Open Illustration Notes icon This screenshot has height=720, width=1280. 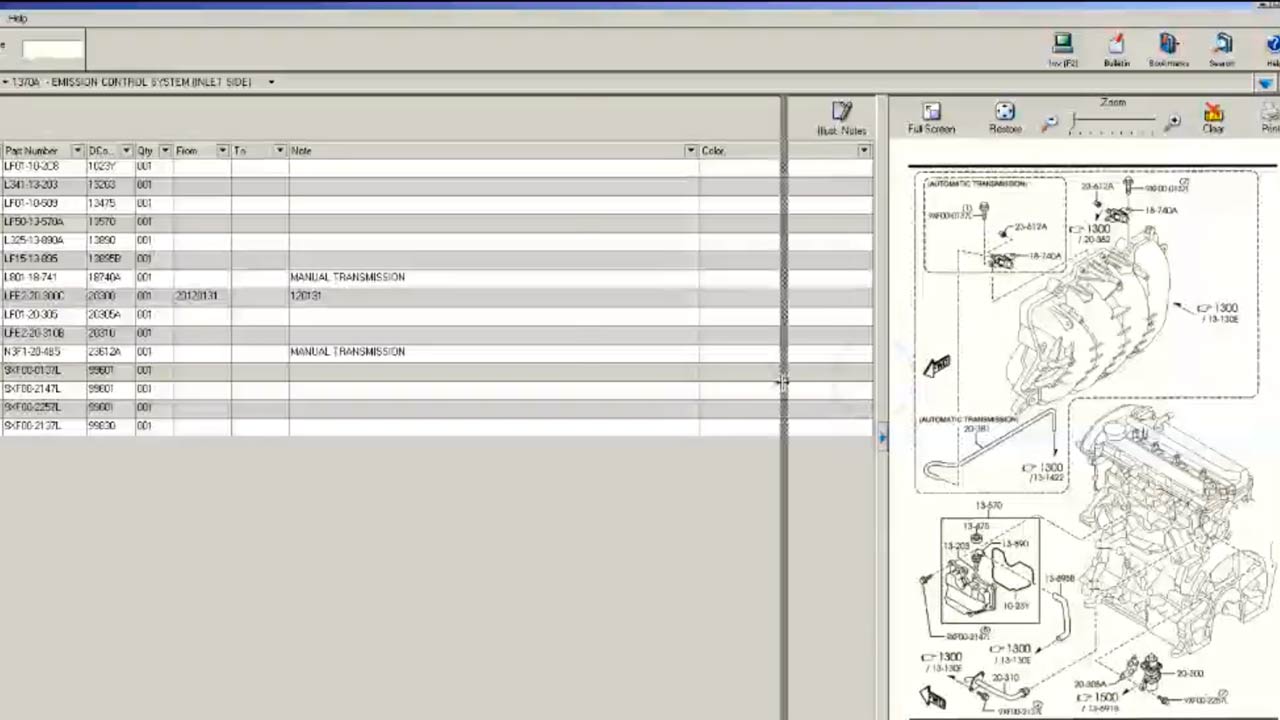pos(841,118)
